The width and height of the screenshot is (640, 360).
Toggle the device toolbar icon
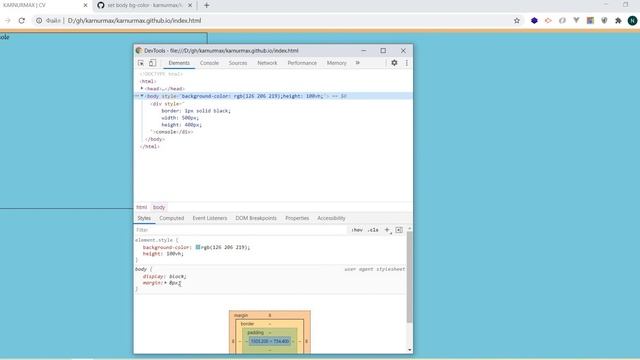(x=152, y=63)
